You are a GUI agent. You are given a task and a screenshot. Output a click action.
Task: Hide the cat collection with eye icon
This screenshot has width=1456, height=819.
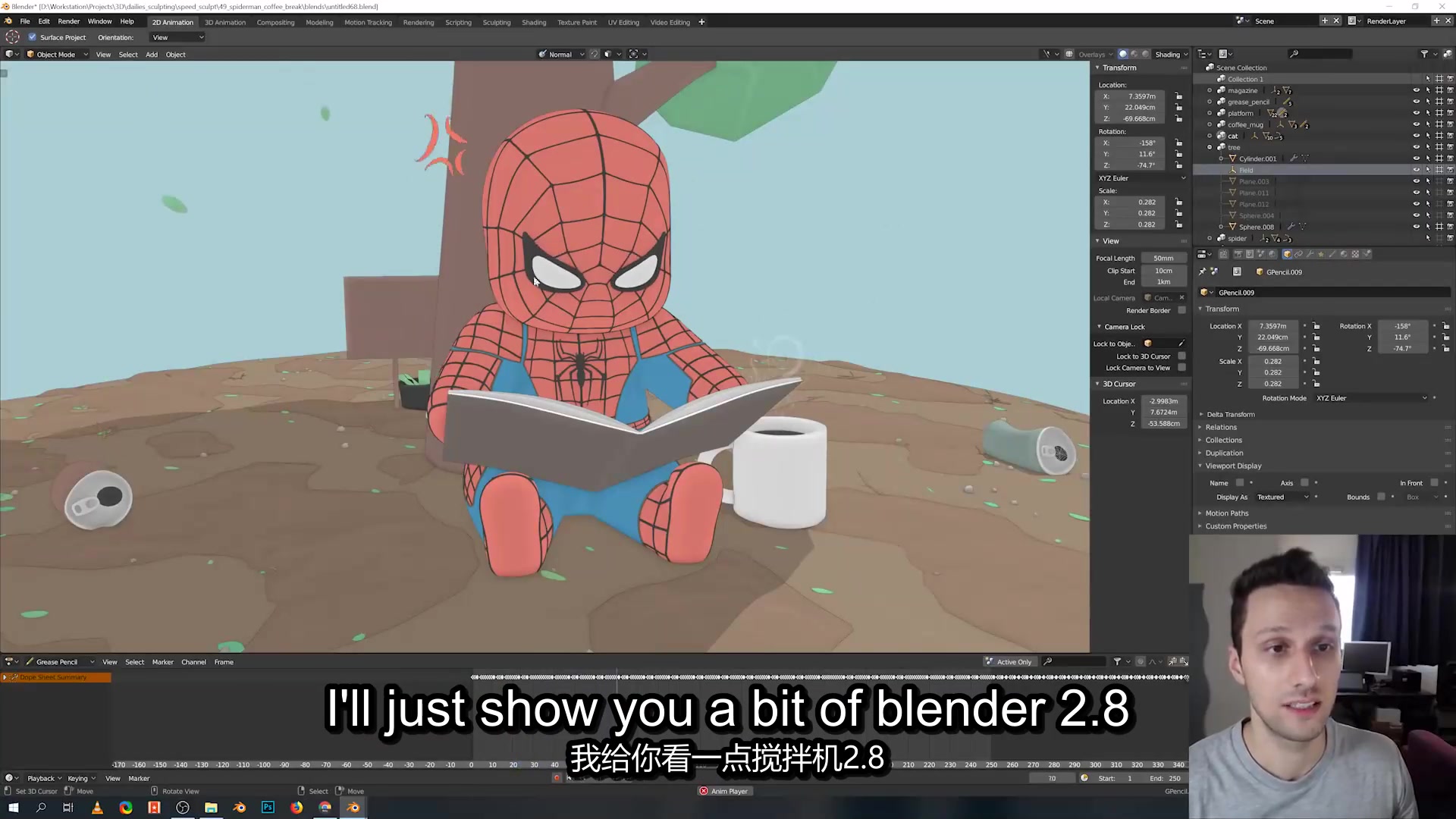click(1416, 136)
